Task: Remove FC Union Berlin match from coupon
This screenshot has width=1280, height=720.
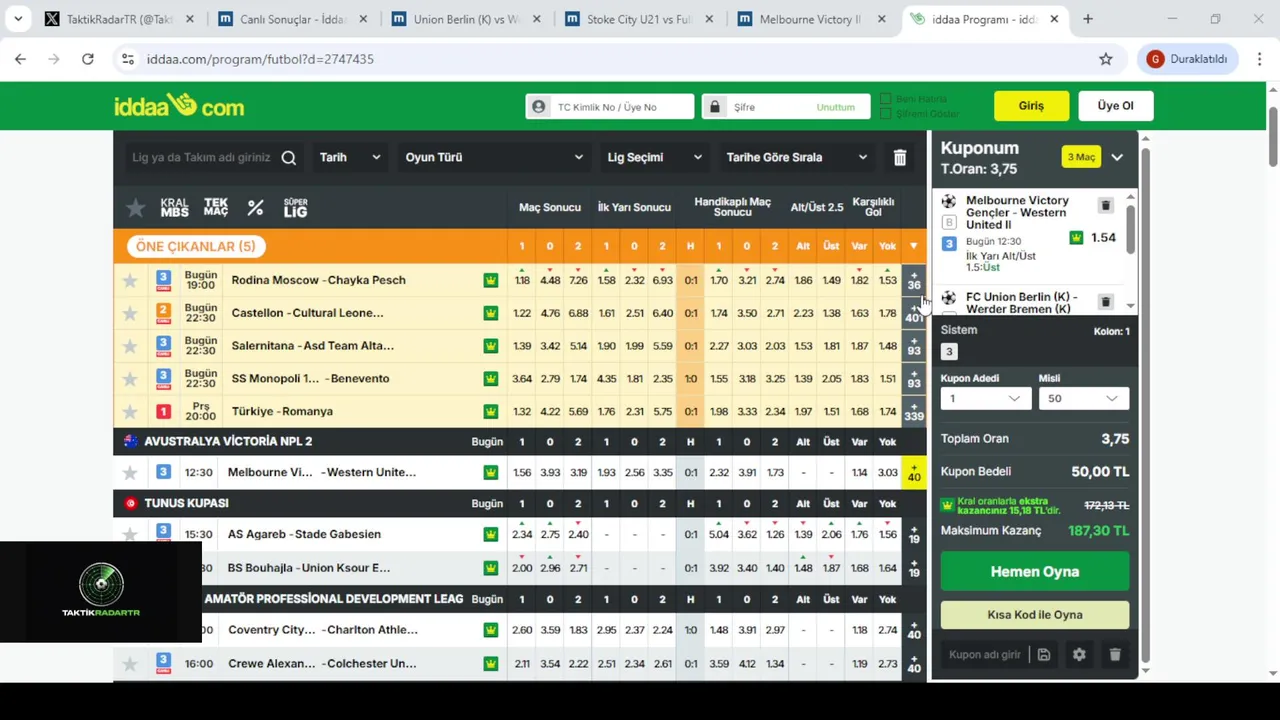Action: 1105,301
